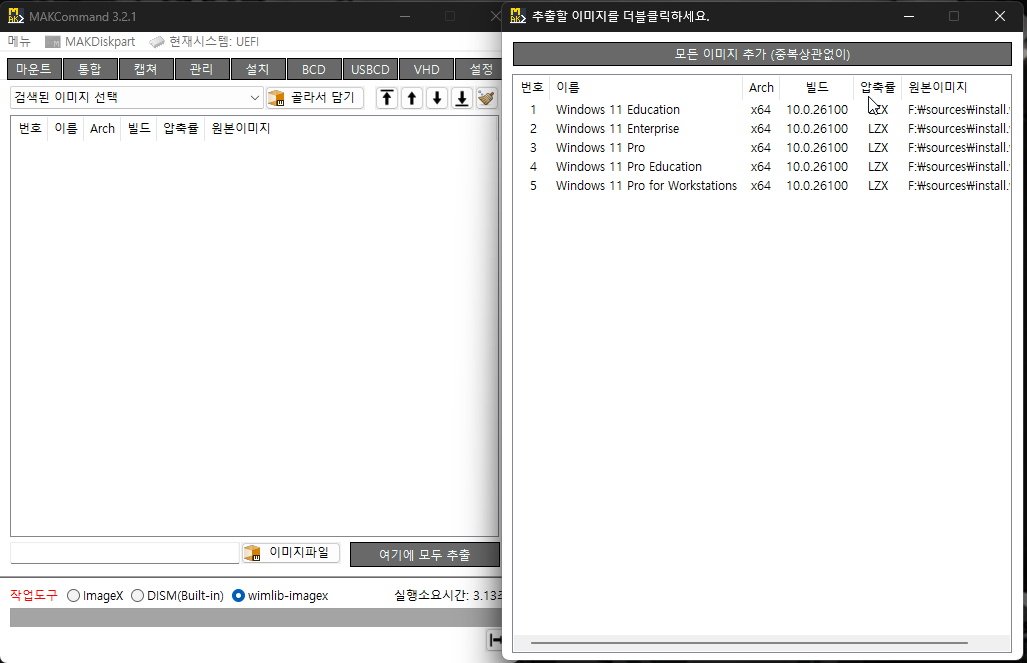
Task: Click the MAKCommand title bar icon
Action: coord(16,16)
